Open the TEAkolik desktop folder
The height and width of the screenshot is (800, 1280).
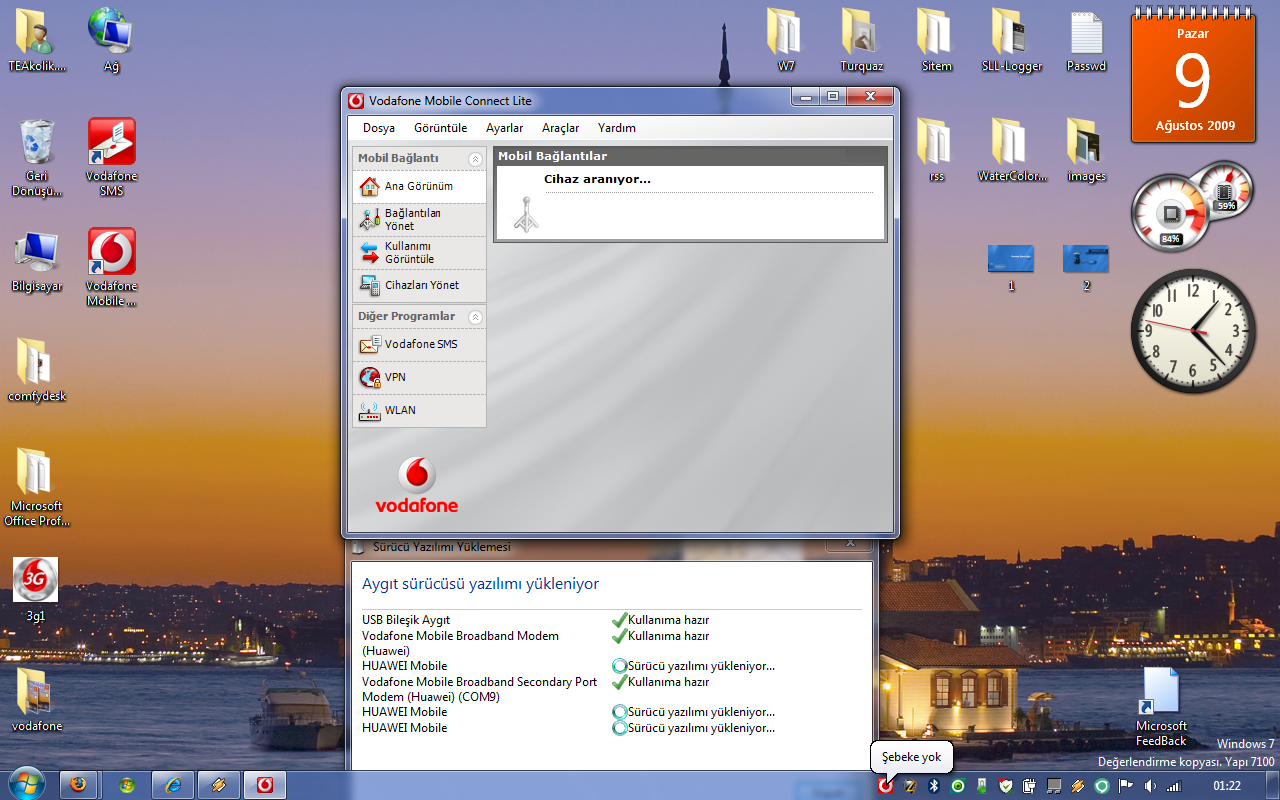[x=36, y=42]
